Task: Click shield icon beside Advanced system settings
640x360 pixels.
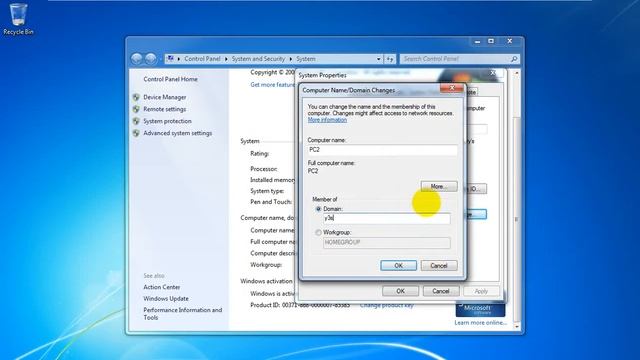Action: click(136, 133)
